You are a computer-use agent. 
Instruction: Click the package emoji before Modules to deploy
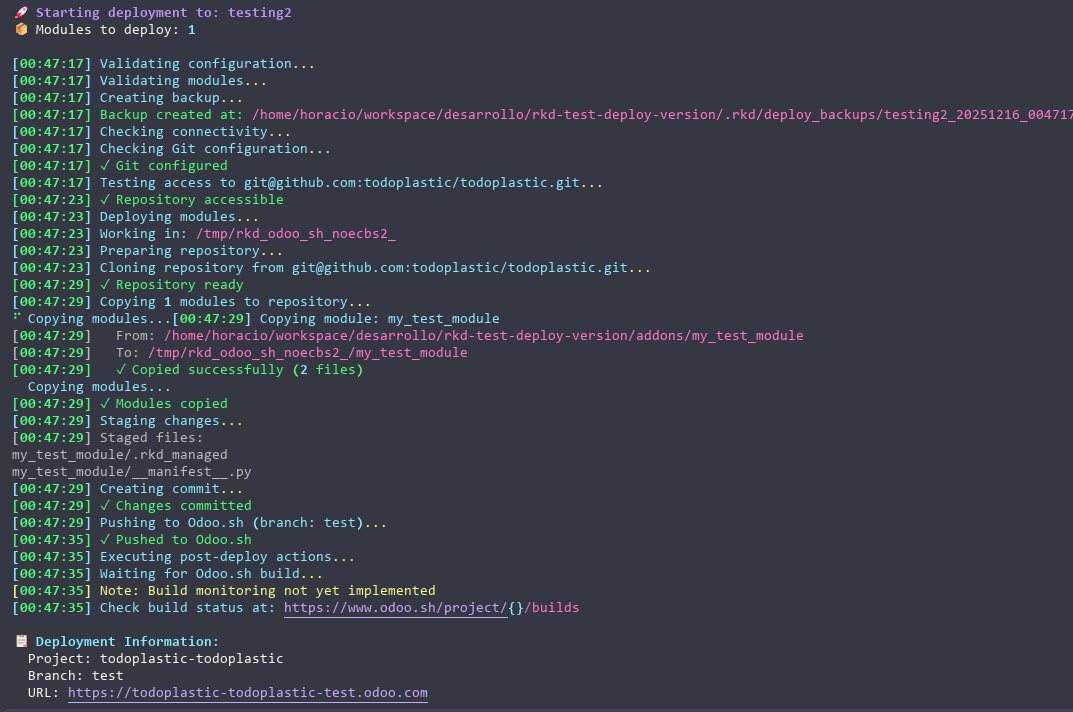pos(21,29)
